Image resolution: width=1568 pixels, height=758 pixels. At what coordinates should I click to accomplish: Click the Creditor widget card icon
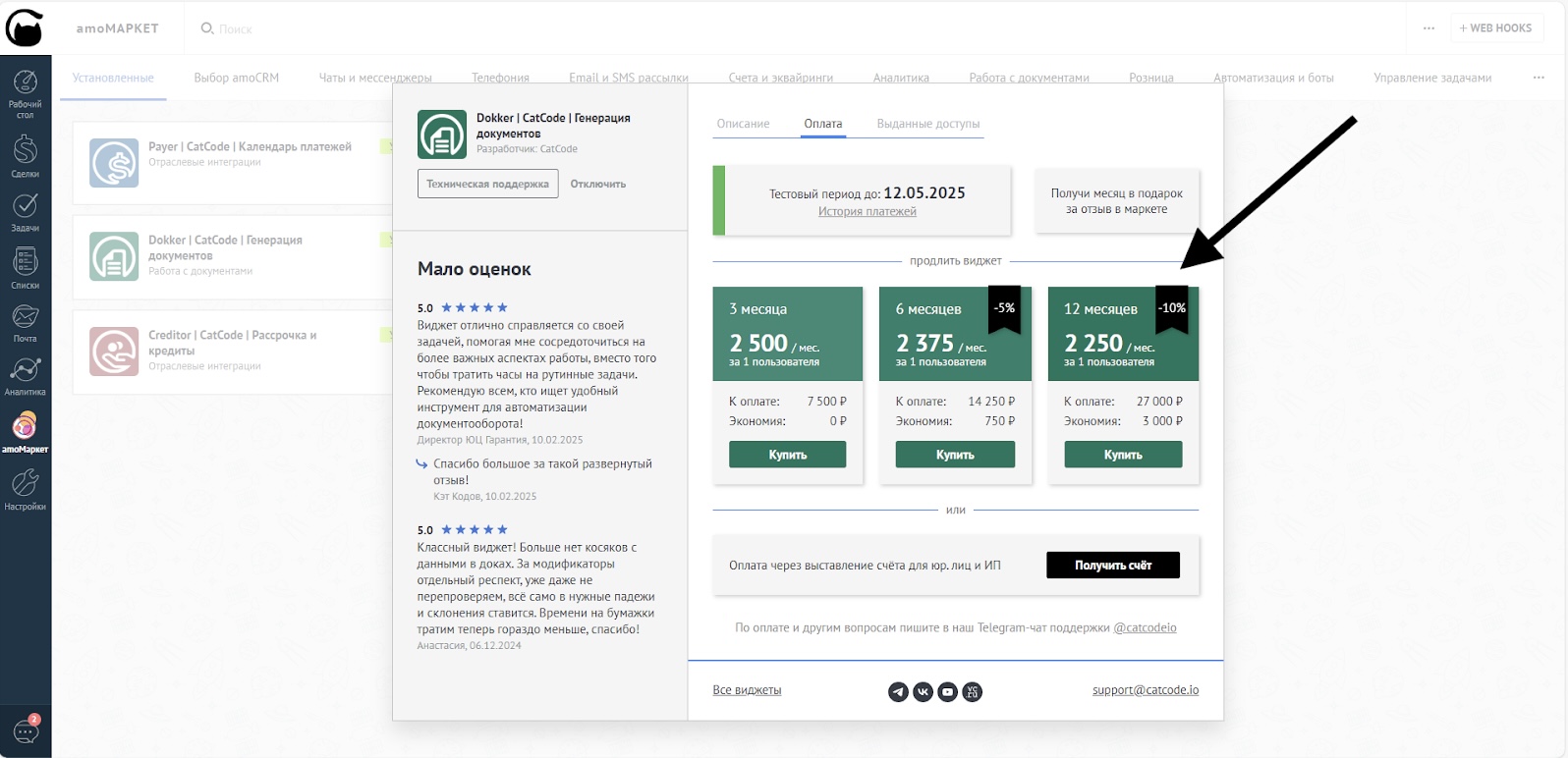[114, 352]
